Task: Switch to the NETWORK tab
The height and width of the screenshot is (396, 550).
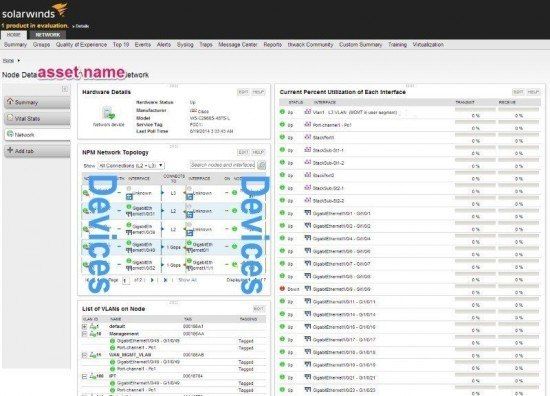Action: pos(48,35)
